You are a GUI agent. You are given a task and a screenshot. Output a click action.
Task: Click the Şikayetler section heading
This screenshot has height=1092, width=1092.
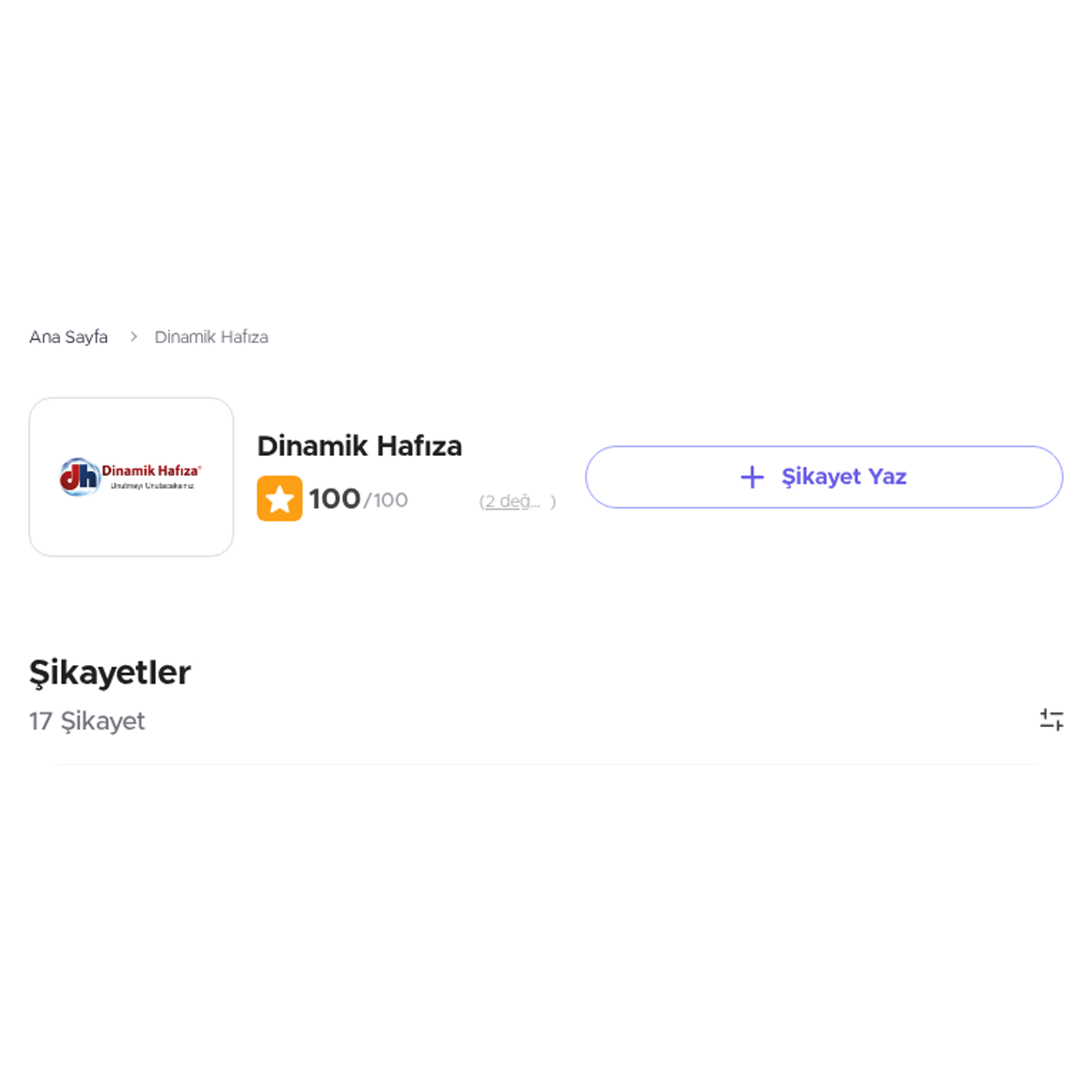(x=110, y=673)
